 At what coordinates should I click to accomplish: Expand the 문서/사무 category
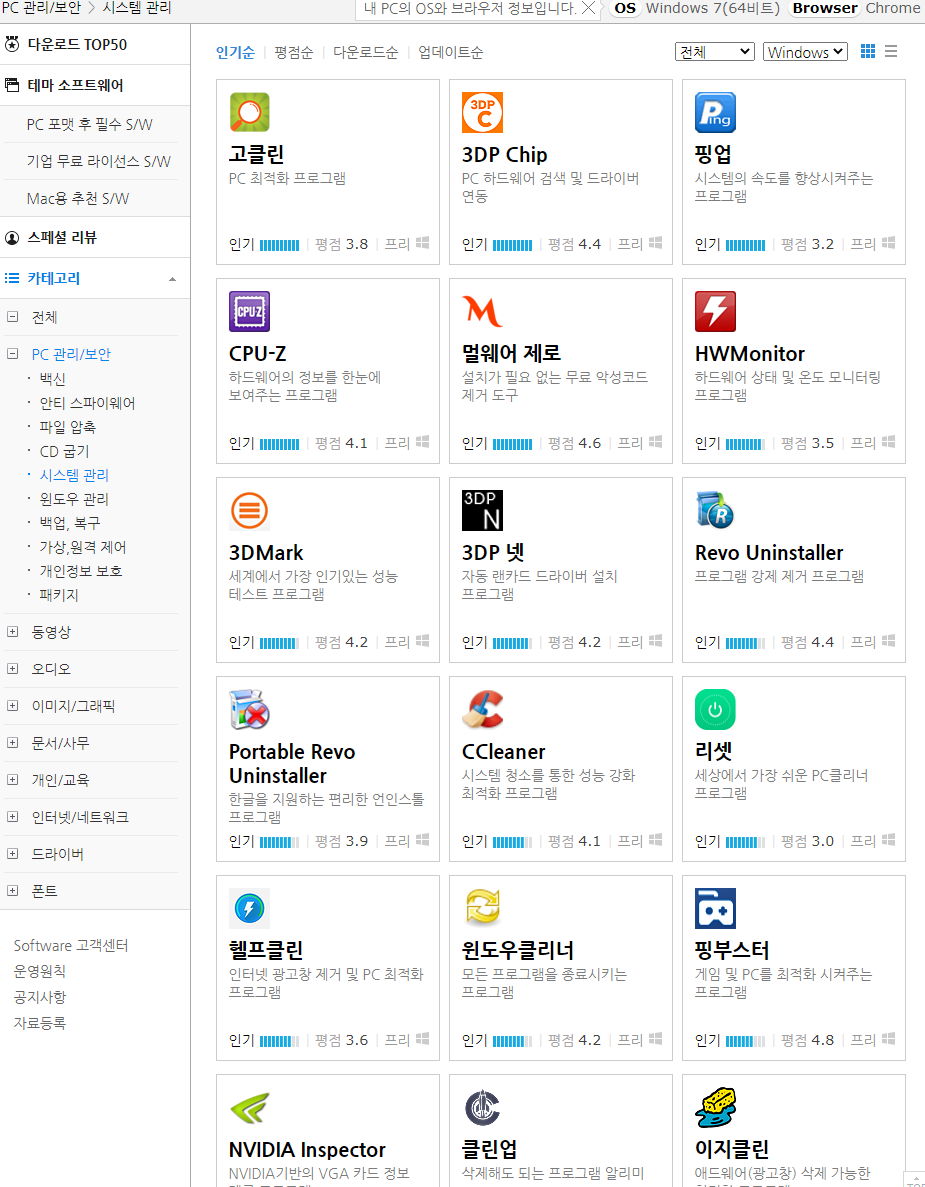[x=12, y=743]
